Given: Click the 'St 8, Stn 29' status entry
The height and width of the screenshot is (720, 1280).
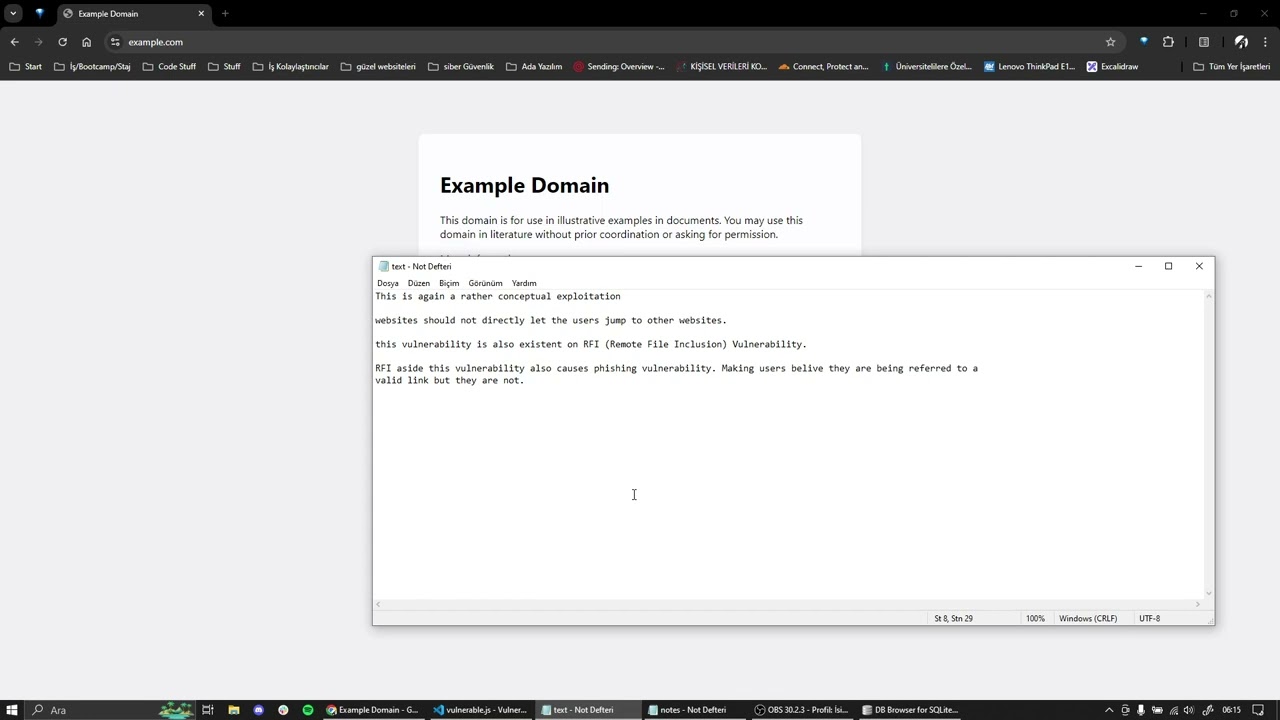Looking at the screenshot, I should (x=953, y=618).
